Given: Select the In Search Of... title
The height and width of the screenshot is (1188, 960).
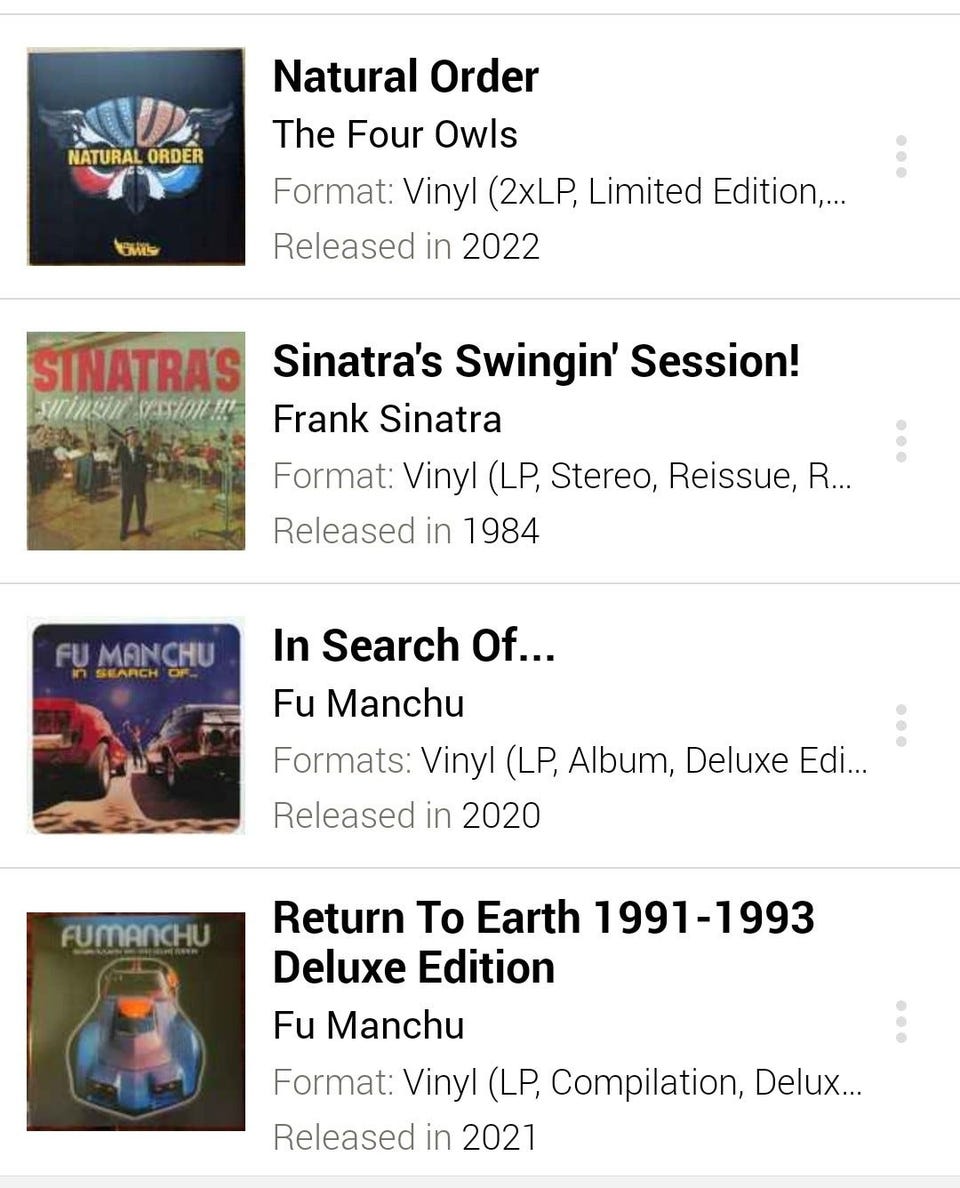Looking at the screenshot, I should pyautogui.click(x=413, y=646).
